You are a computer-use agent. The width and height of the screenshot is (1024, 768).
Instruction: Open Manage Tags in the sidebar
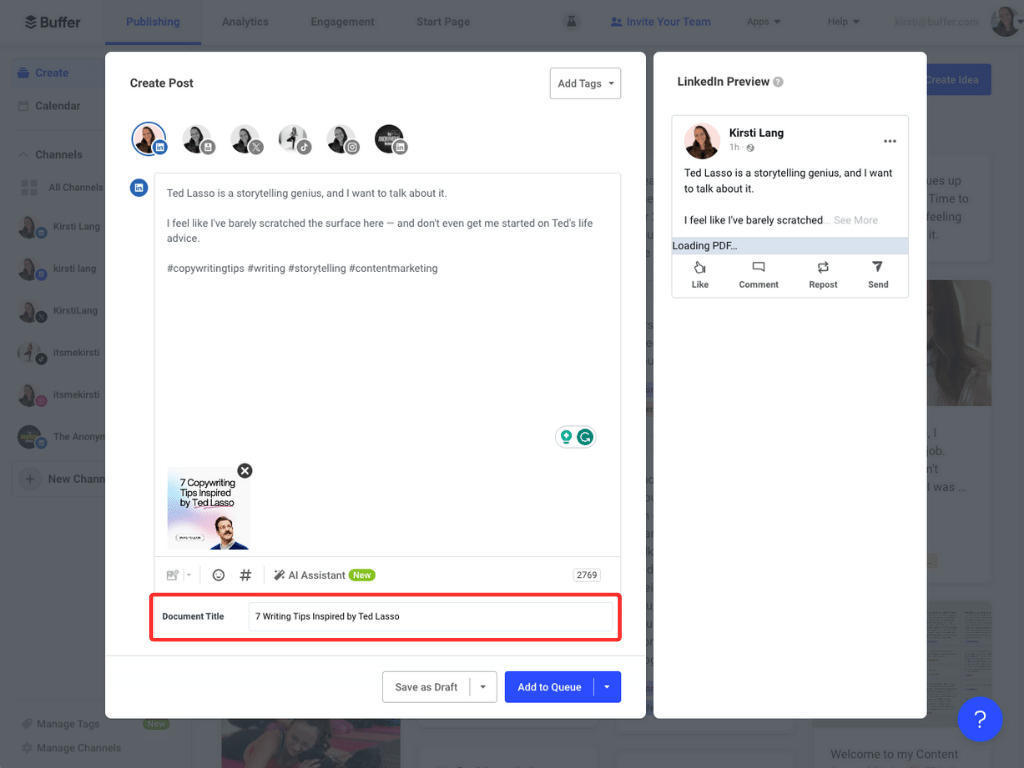[x=68, y=724]
